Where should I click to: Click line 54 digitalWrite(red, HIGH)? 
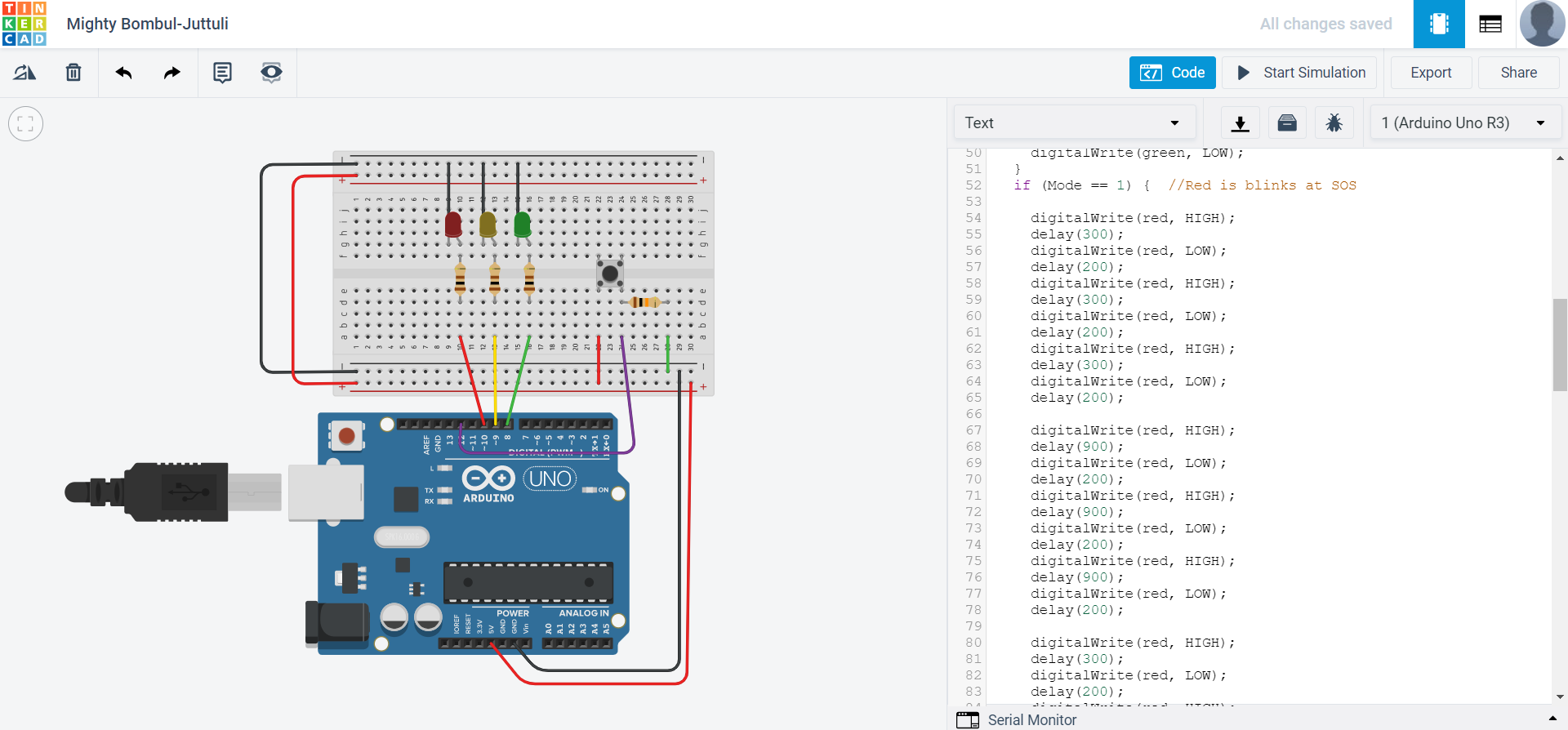1133,218
